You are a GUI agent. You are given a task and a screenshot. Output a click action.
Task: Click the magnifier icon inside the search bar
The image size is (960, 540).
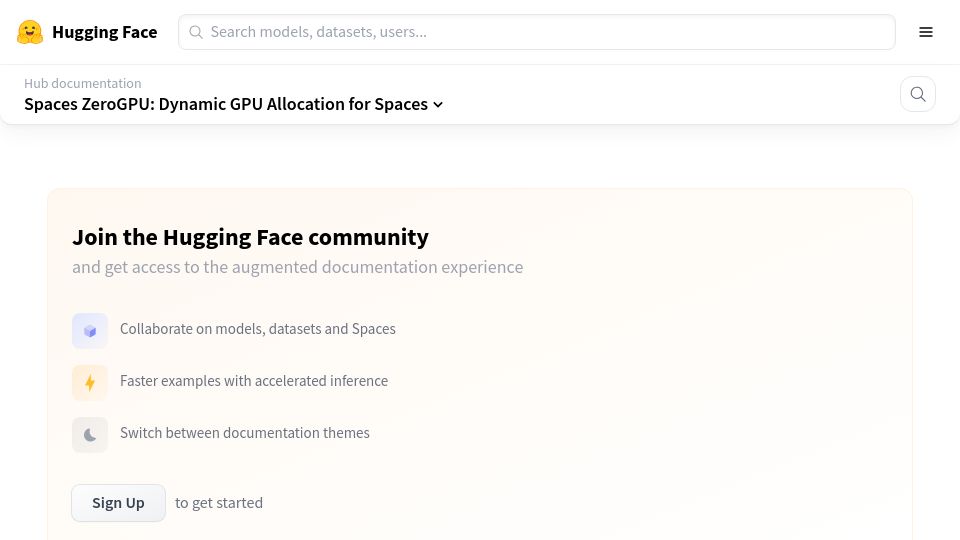tap(196, 32)
